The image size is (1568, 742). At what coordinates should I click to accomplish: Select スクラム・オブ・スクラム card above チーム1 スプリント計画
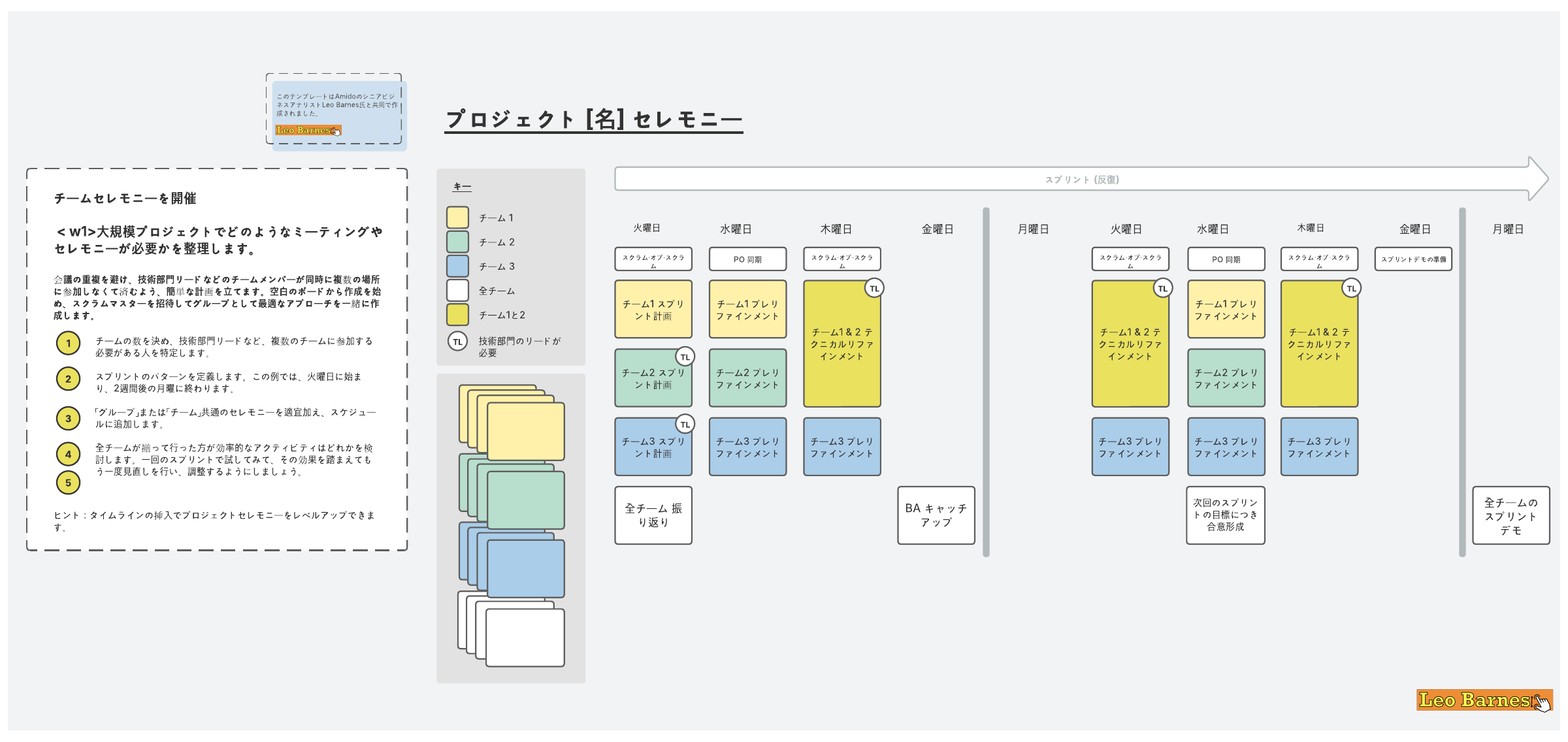pyautogui.click(x=653, y=259)
